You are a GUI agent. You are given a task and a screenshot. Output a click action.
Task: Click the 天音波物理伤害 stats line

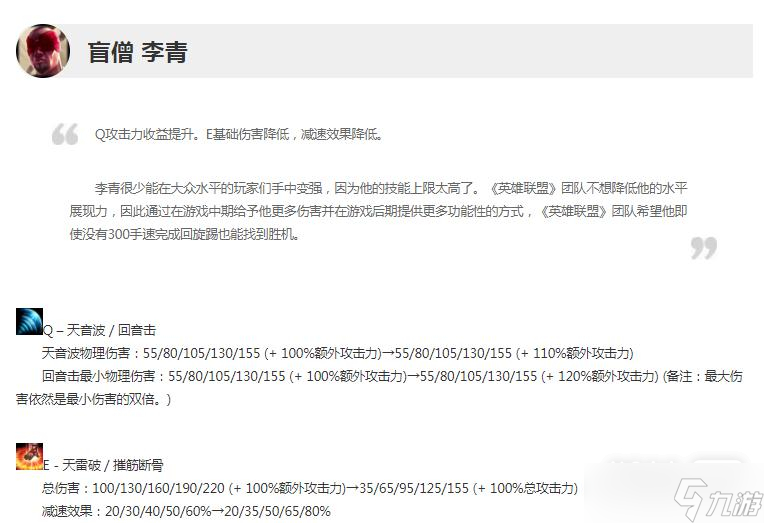click(338, 353)
